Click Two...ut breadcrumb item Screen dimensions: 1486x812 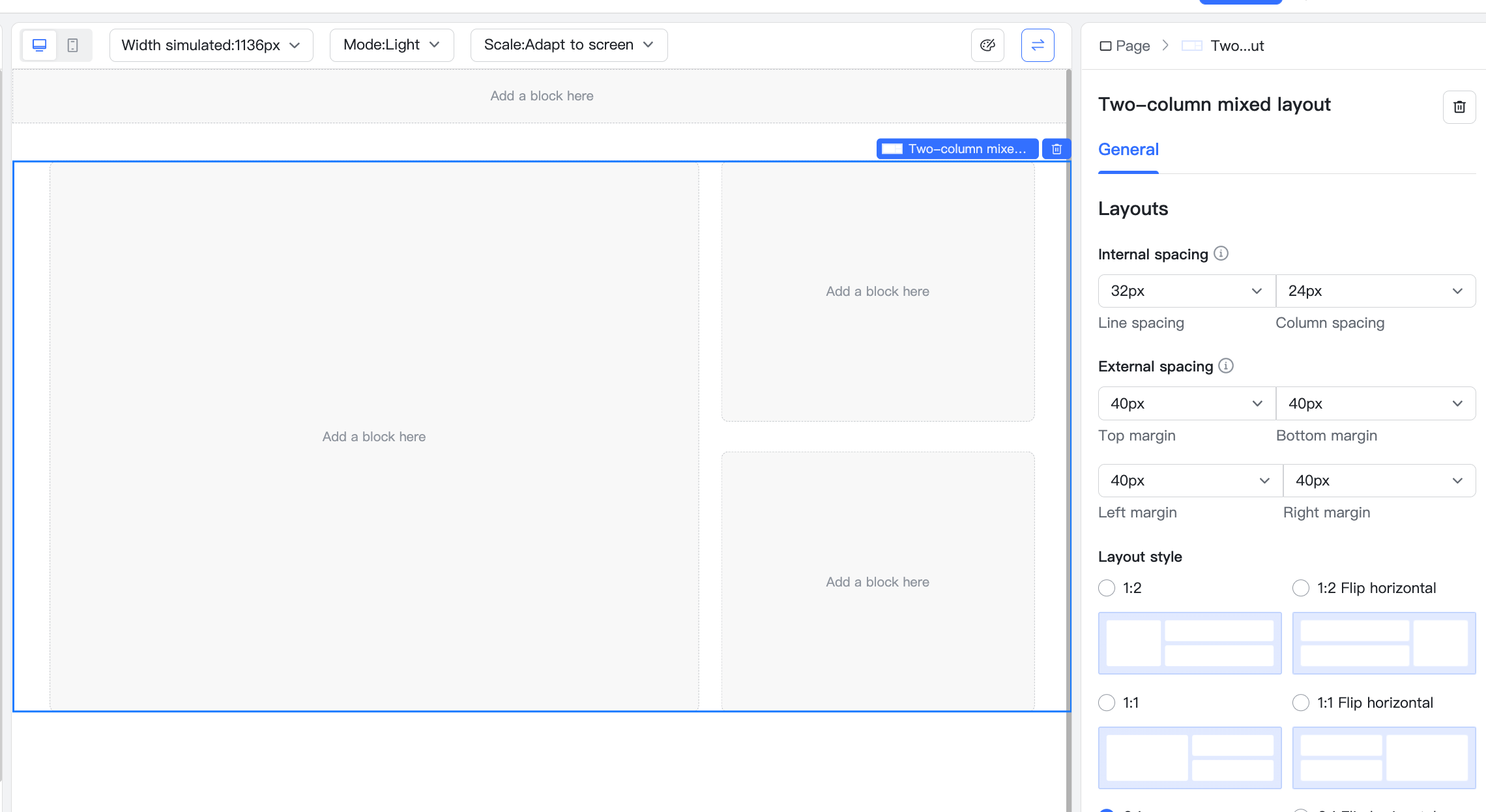click(1223, 46)
